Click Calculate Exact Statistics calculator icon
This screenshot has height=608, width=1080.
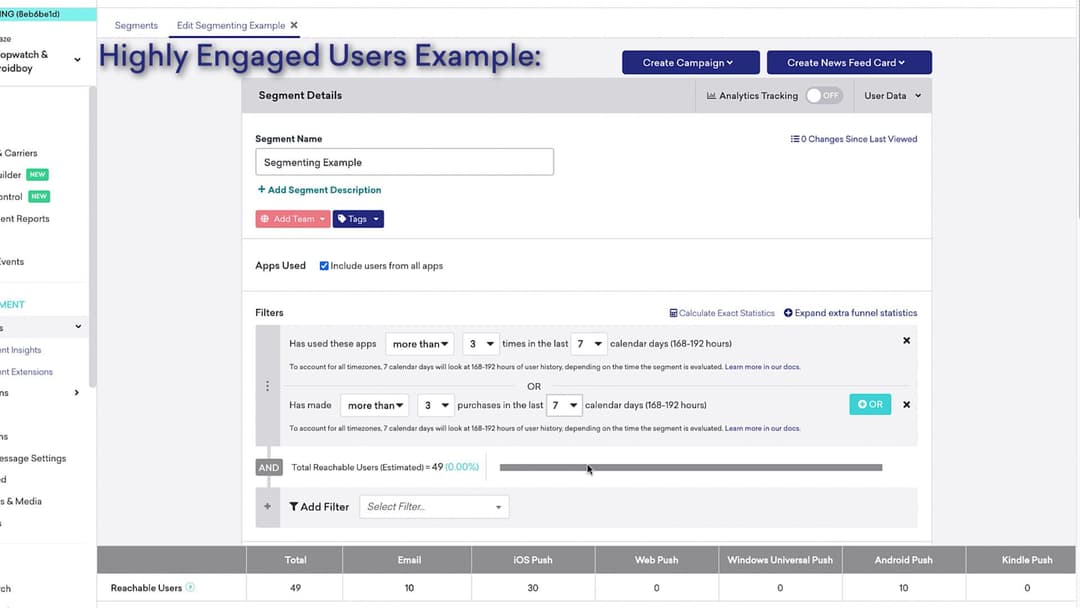pos(673,313)
